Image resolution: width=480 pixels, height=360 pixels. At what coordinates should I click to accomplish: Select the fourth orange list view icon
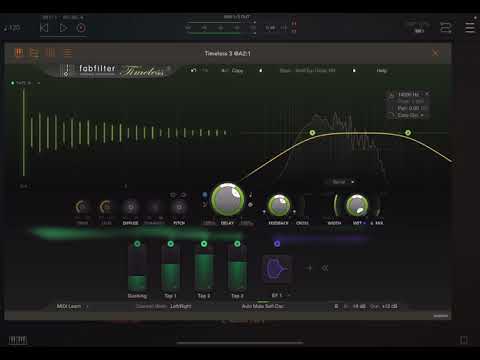[x=68, y=53]
